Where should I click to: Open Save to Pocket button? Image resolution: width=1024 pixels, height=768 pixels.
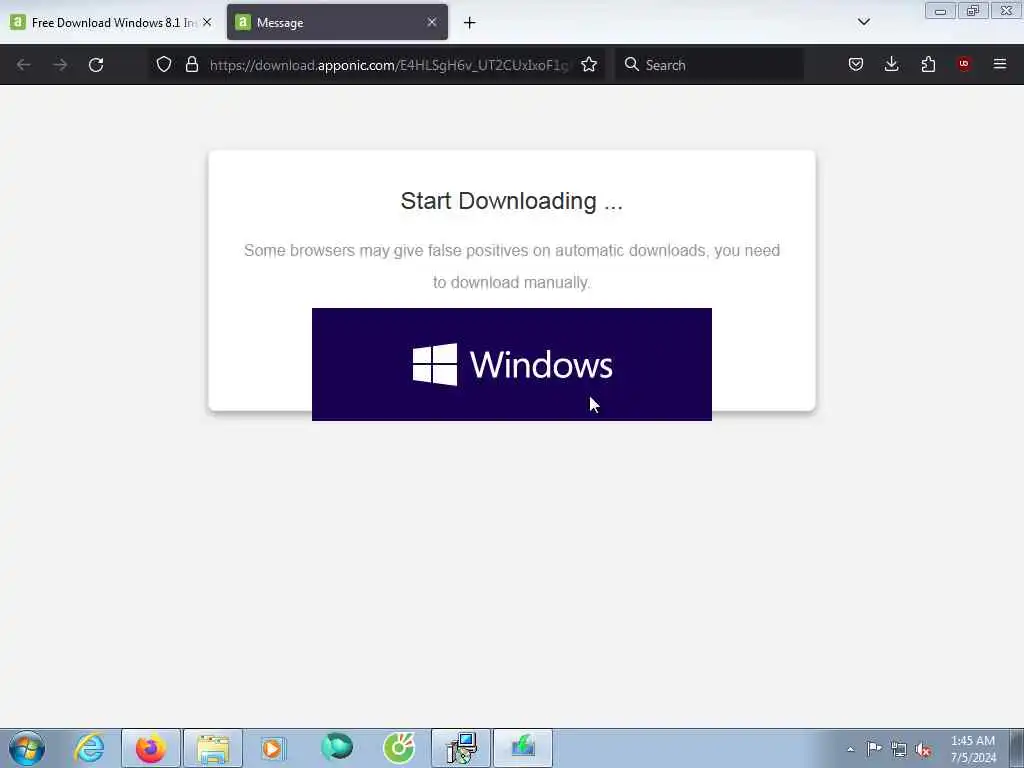(856, 64)
